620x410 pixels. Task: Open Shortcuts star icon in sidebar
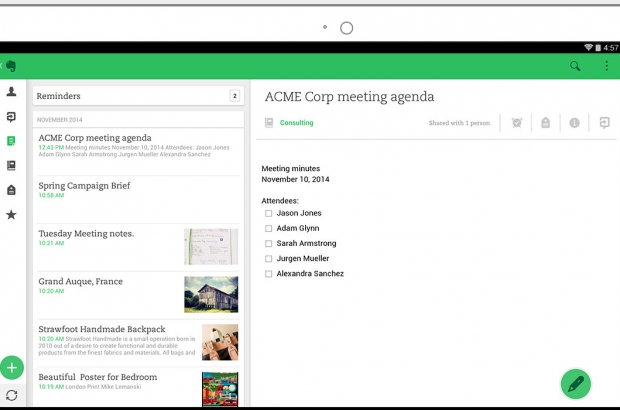point(11,214)
